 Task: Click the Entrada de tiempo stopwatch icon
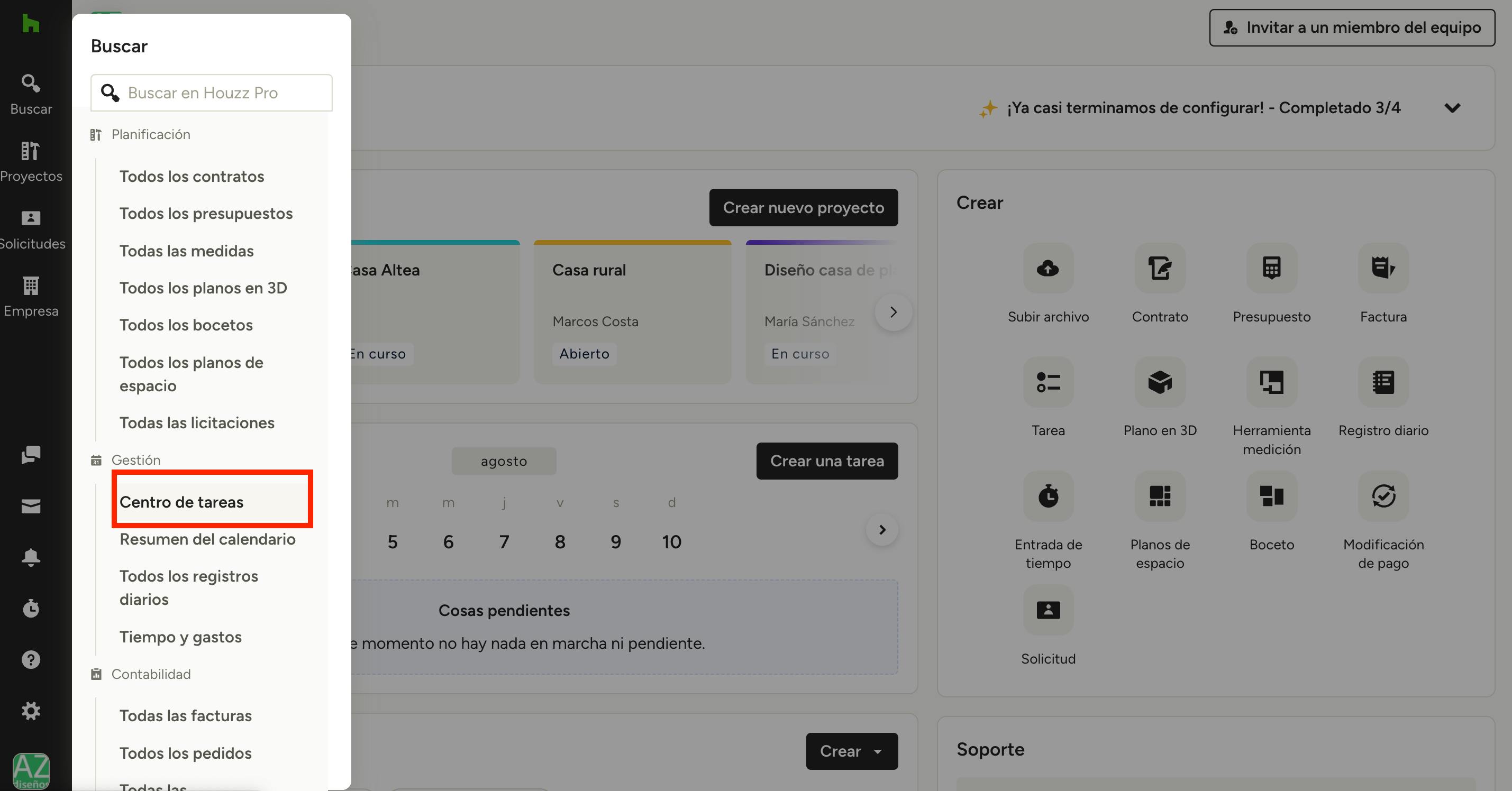point(1048,496)
